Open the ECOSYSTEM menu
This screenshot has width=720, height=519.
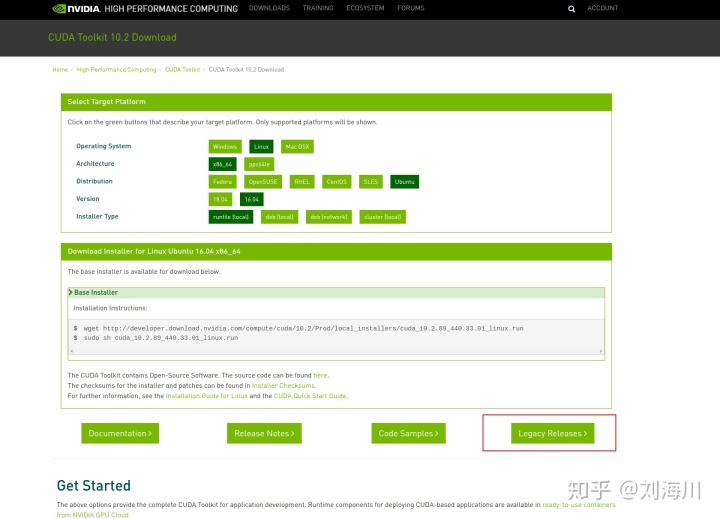coord(365,8)
